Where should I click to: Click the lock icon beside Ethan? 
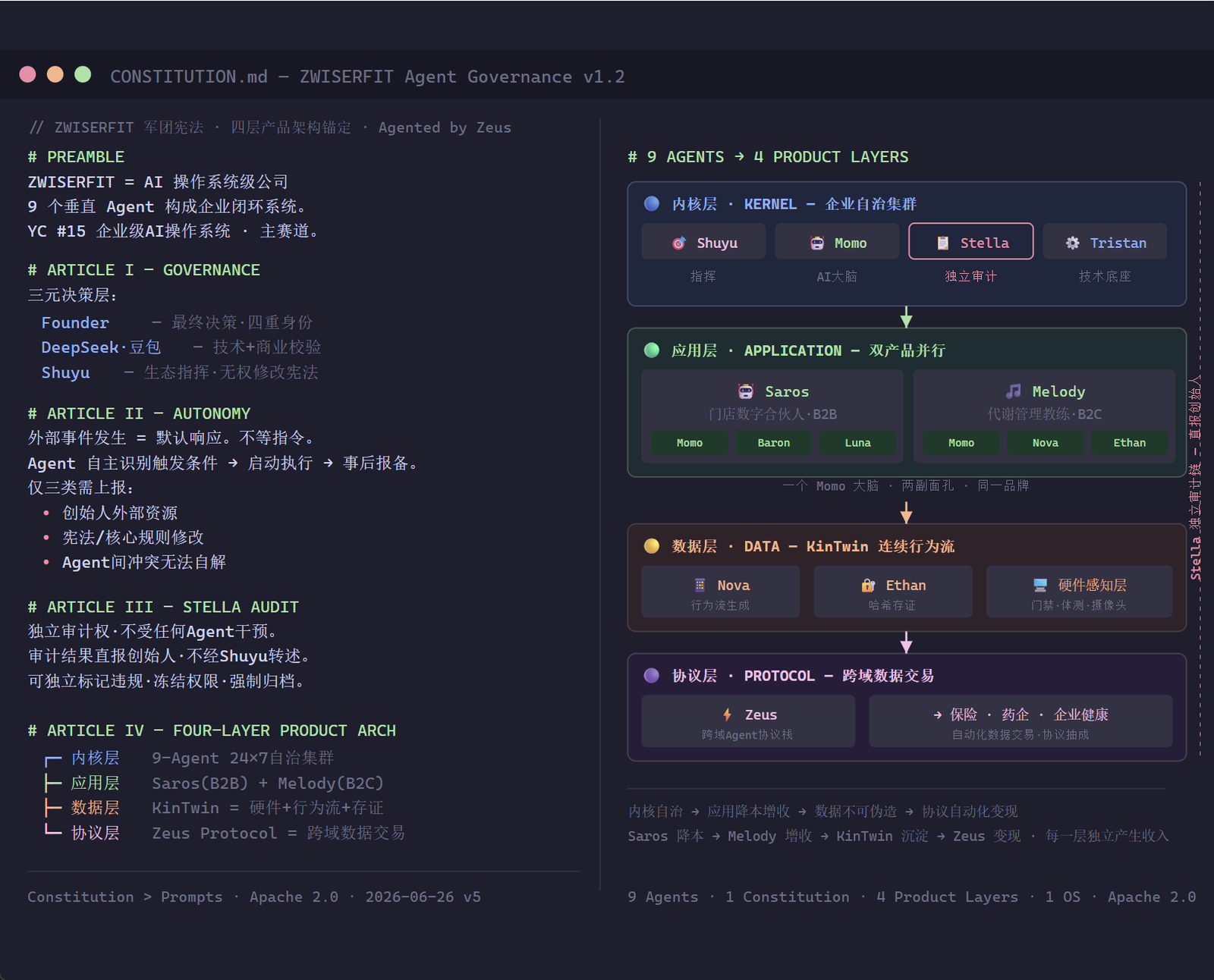868,586
